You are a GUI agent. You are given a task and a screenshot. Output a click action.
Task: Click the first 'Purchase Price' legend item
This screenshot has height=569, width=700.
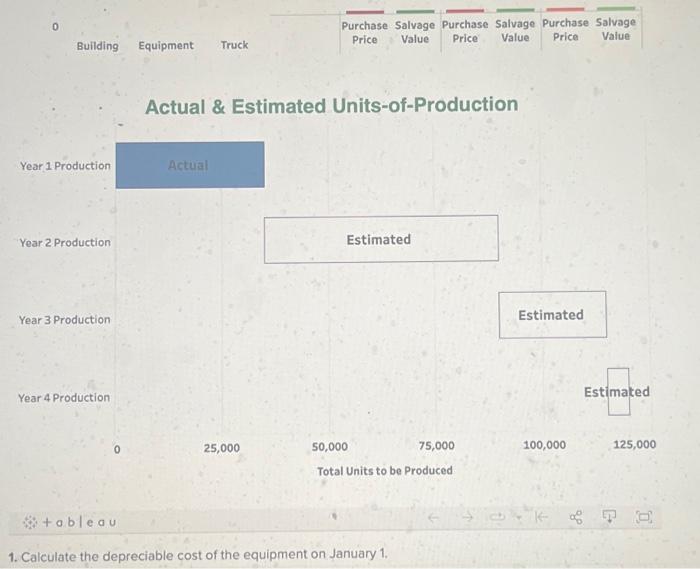[364, 32]
